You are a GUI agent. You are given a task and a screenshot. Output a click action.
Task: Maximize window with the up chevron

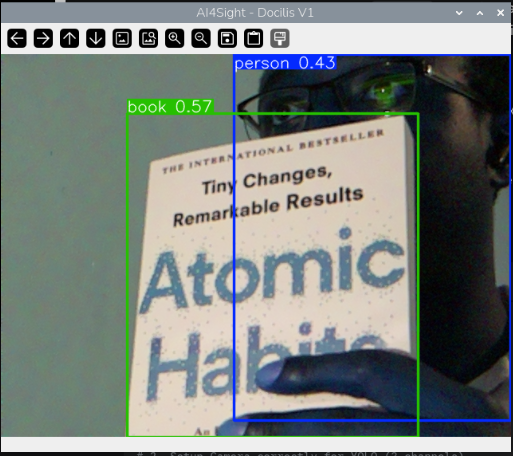[x=480, y=13]
